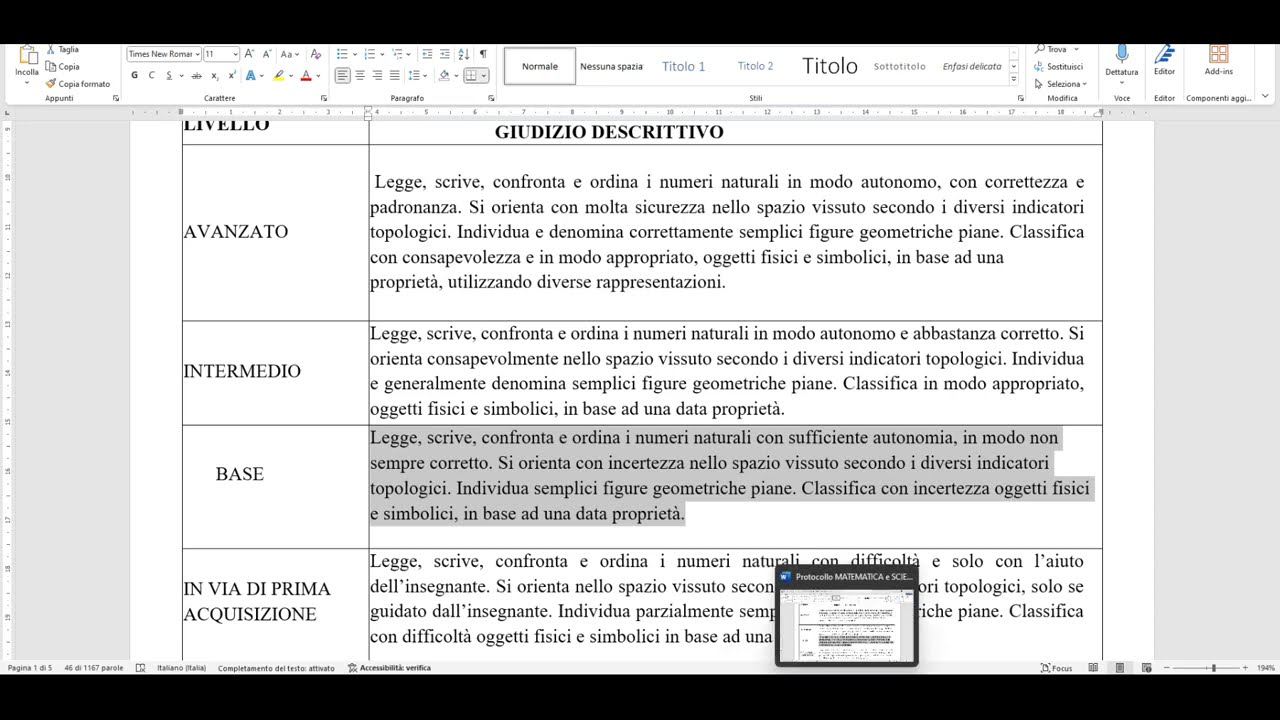Toggle show paragraph marks pilcrow
Viewport: 1280px width, 720px height.
(x=483, y=54)
